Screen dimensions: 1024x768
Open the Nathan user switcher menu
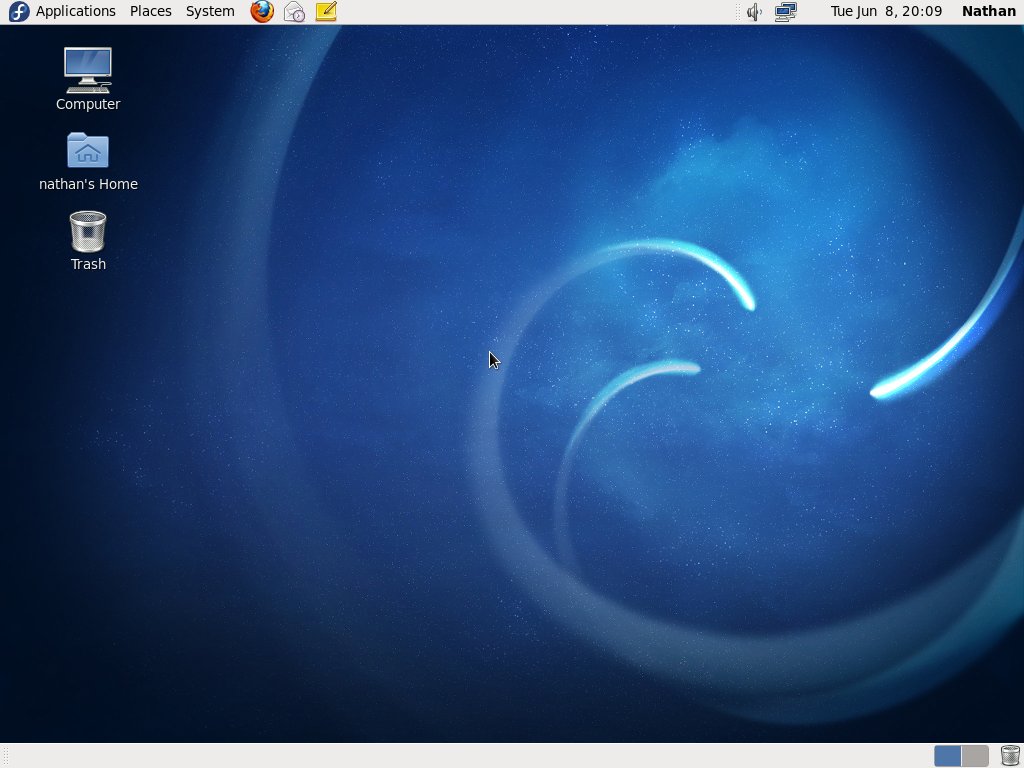pyautogui.click(x=988, y=12)
